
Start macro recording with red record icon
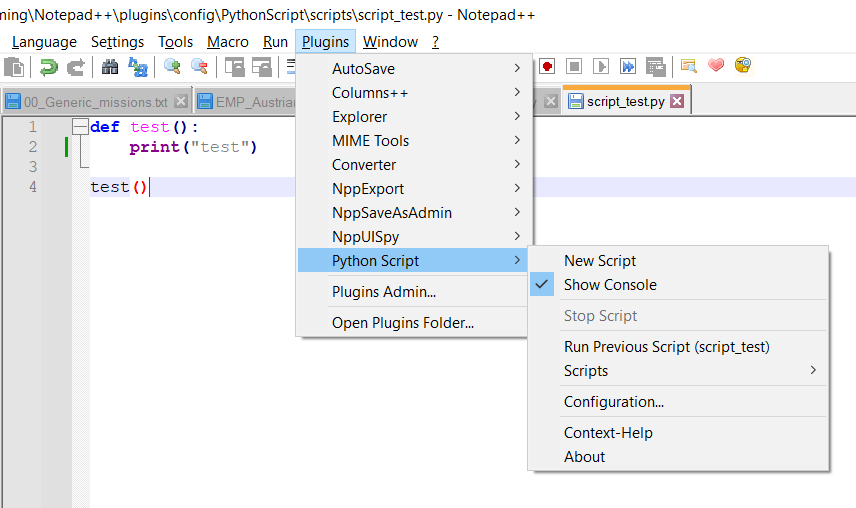pos(547,67)
